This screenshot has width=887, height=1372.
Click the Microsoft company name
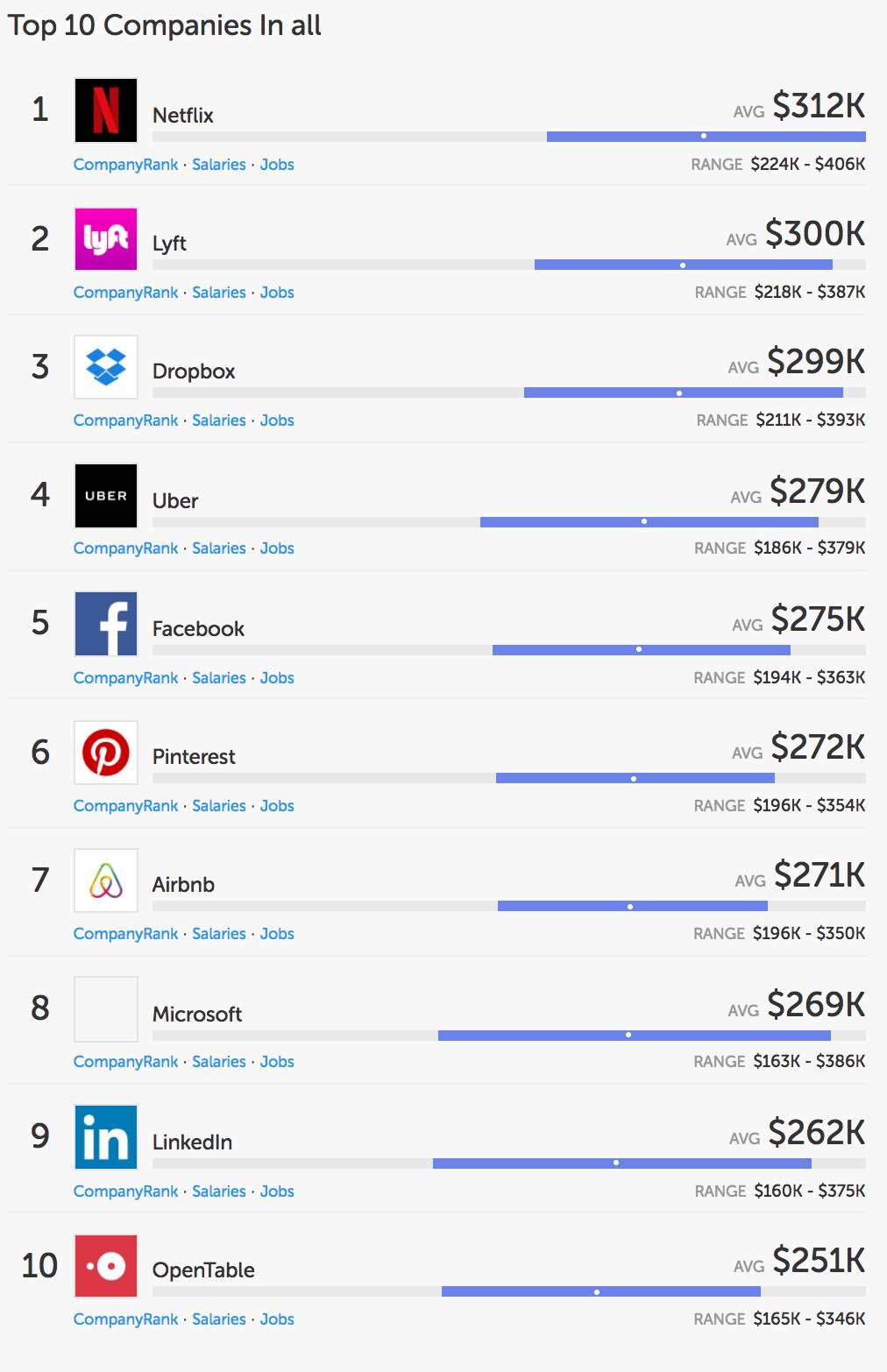click(197, 1015)
